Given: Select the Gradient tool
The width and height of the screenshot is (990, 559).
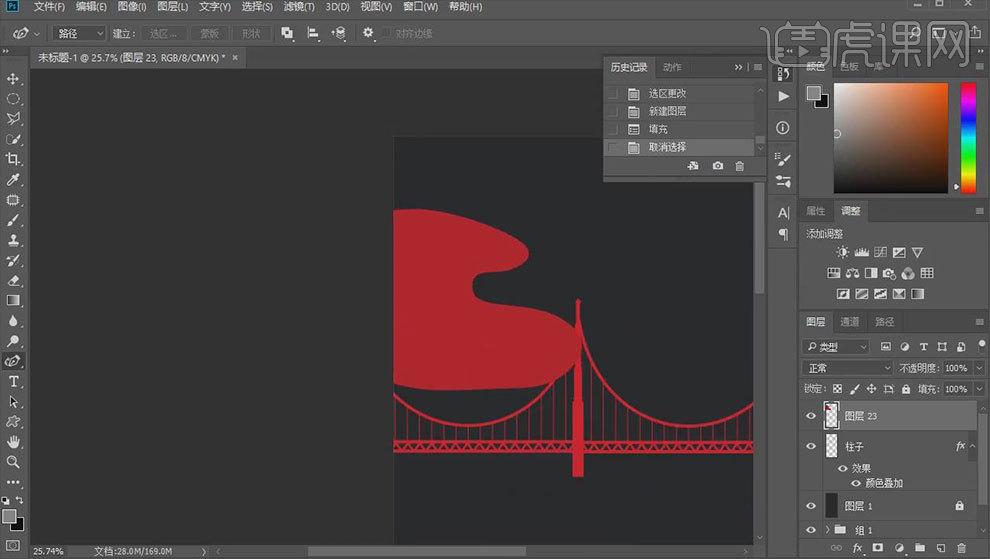Looking at the screenshot, I should (x=13, y=301).
